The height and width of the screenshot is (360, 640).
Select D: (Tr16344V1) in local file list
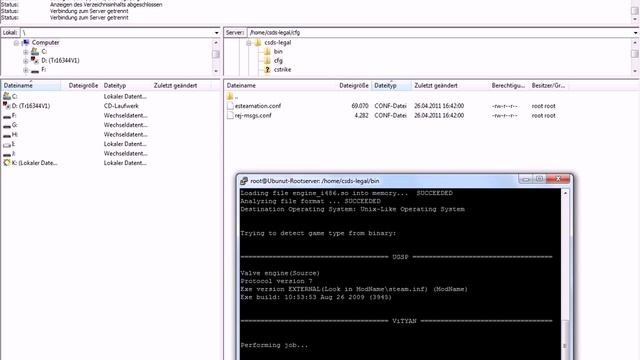(27, 106)
